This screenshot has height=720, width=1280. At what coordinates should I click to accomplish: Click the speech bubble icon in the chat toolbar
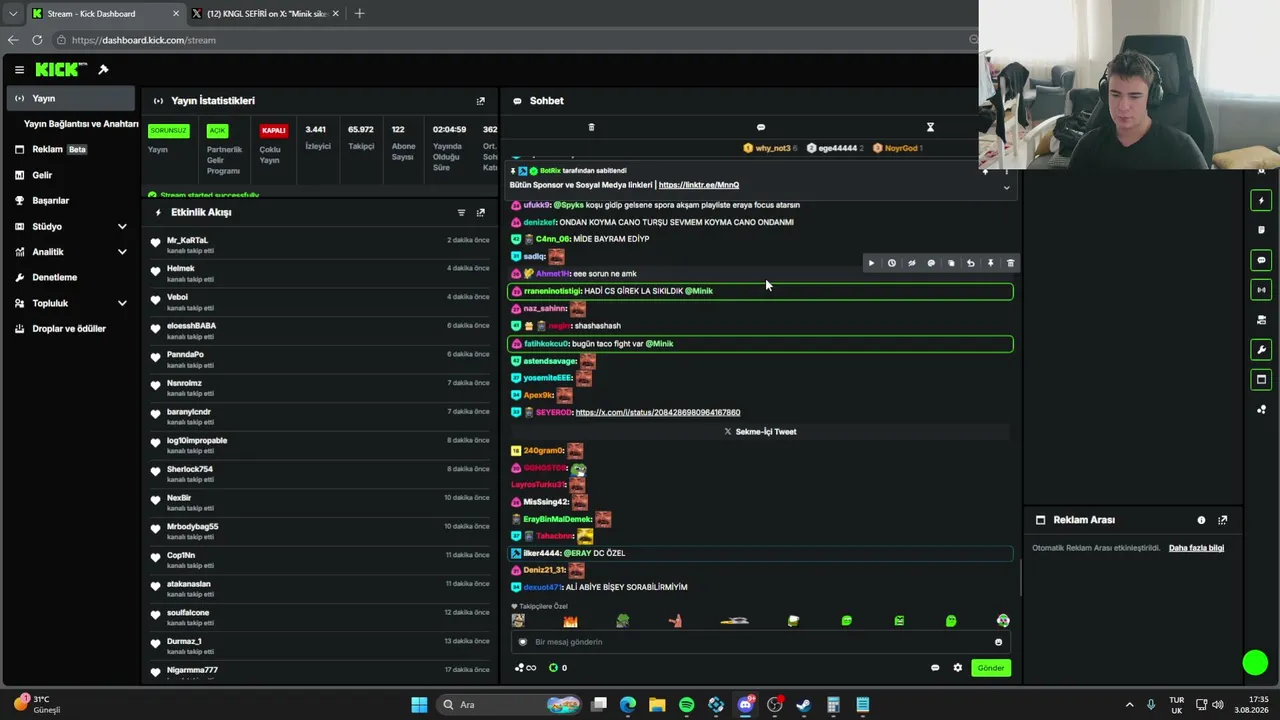click(x=761, y=127)
